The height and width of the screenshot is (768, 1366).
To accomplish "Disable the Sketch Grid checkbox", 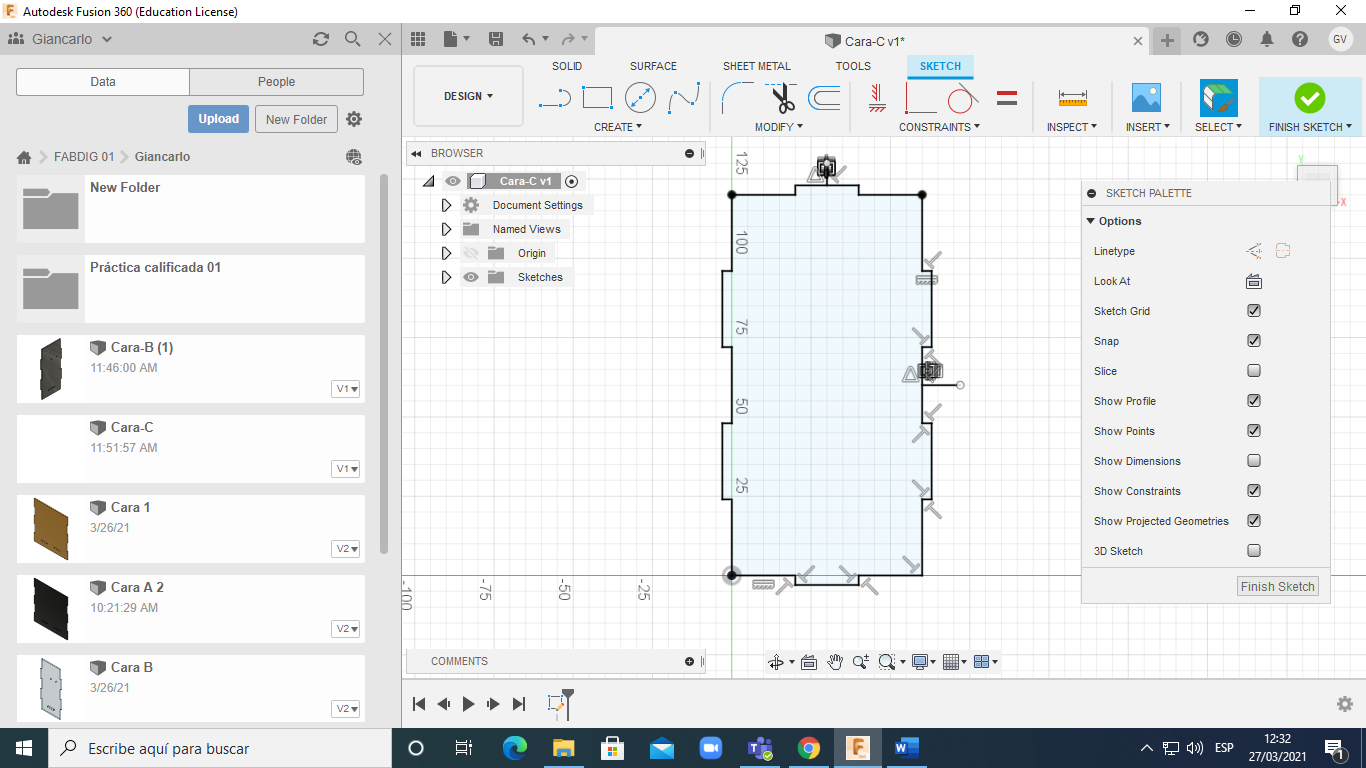I will pos(1254,311).
